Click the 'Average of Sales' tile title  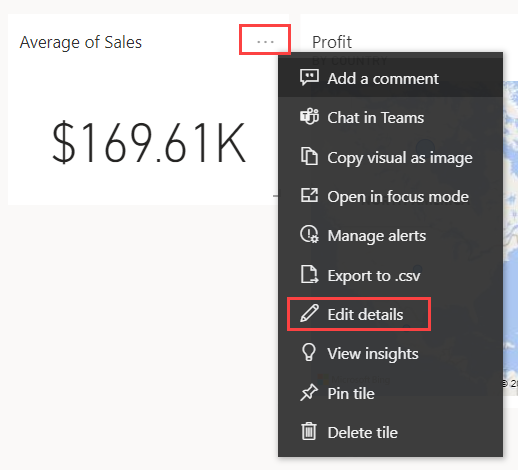pyautogui.click(x=81, y=42)
